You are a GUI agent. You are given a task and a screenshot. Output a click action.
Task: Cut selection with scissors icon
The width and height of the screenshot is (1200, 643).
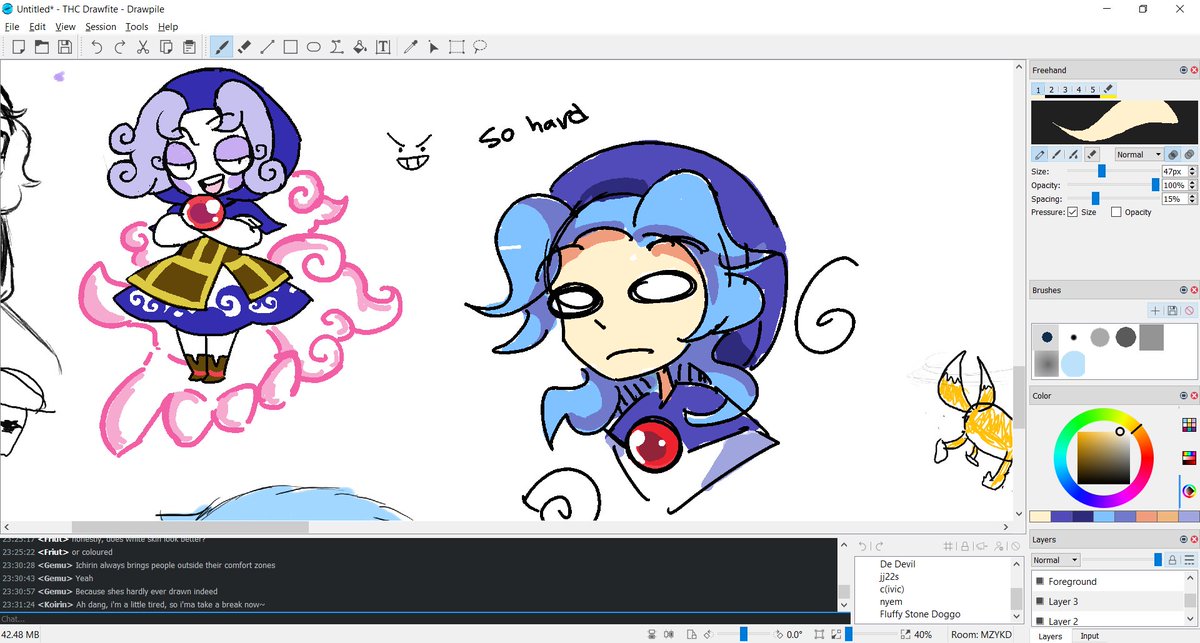point(143,47)
